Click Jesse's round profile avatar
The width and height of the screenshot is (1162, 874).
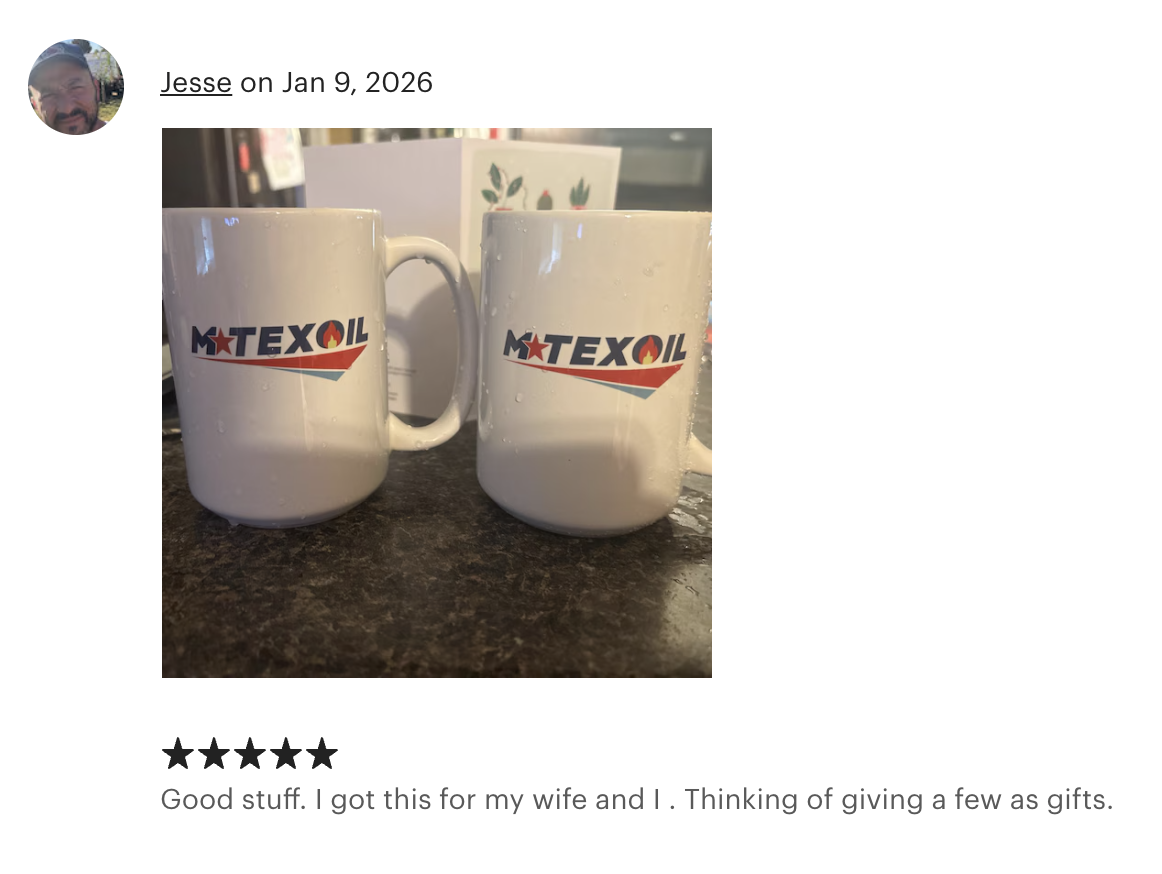coord(76,87)
